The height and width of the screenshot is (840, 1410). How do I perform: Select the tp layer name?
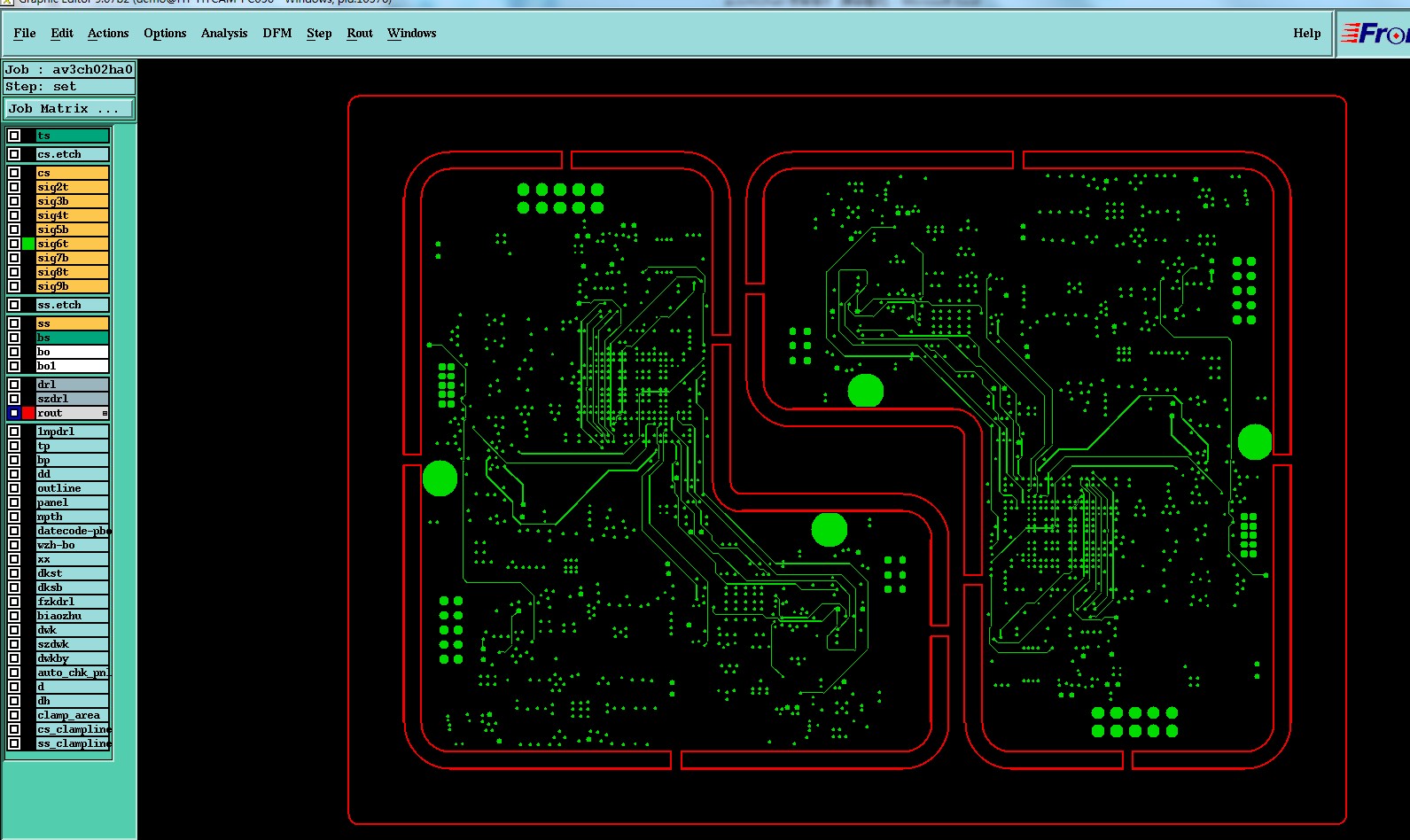(x=73, y=446)
